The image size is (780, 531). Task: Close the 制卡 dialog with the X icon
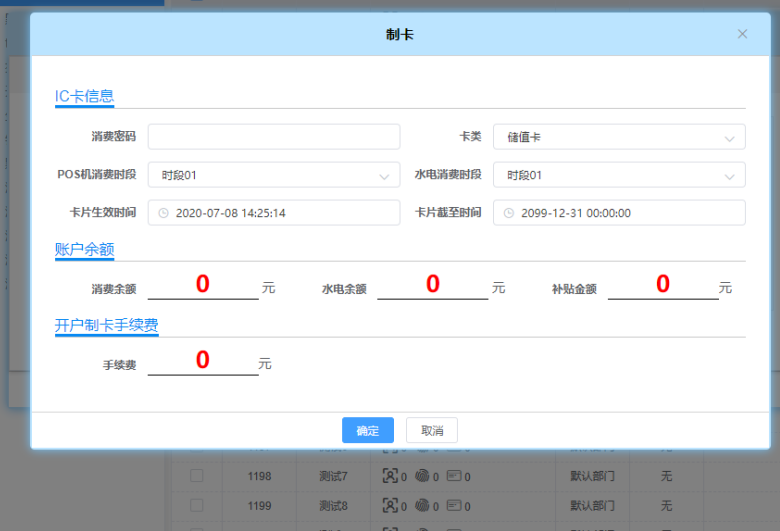click(742, 34)
